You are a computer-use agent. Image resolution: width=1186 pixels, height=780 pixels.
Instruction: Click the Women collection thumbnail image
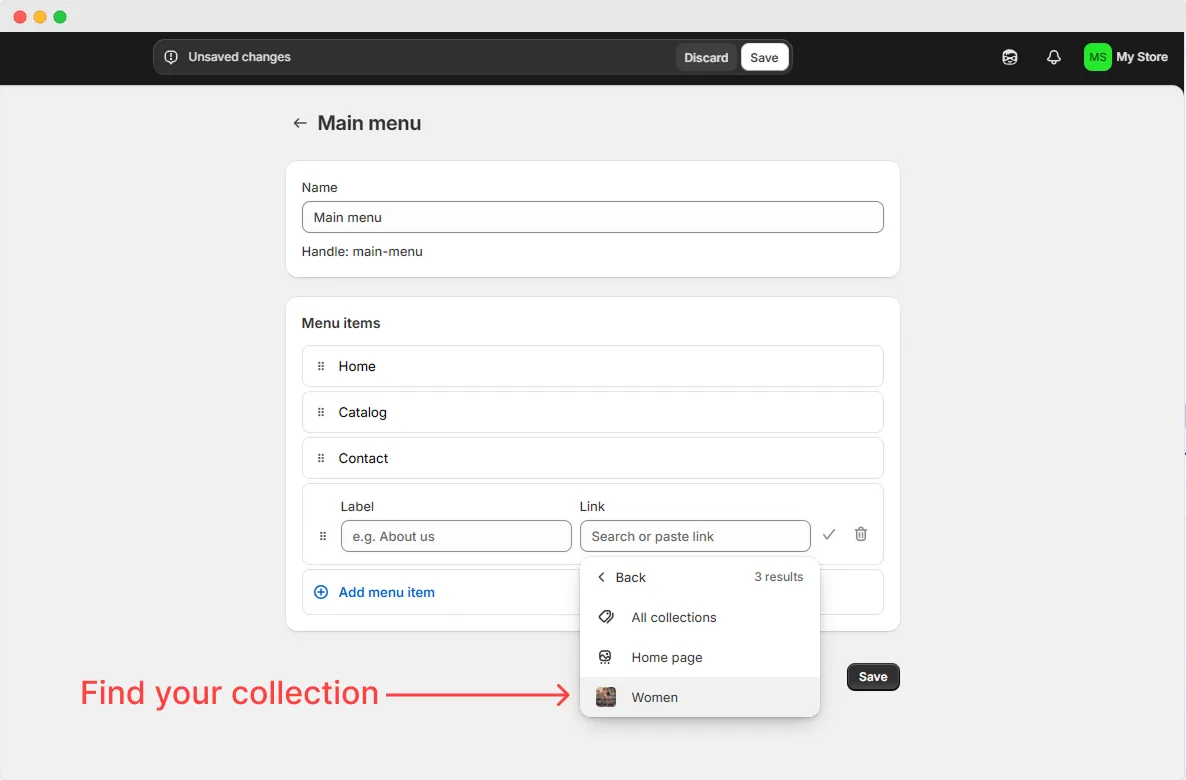(x=605, y=697)
